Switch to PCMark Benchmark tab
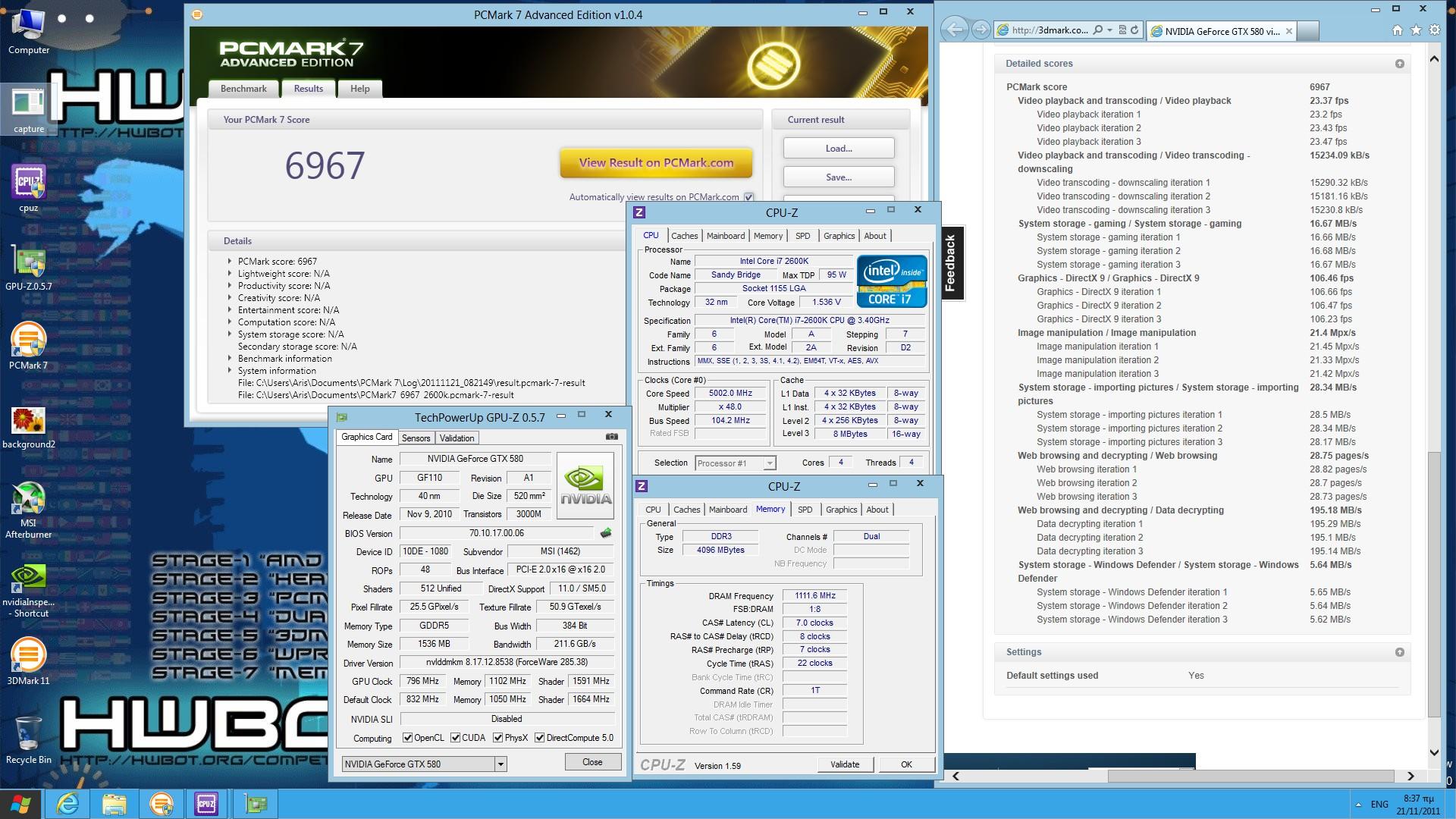Viewport: 1456px width, 819px height. coord(243,89)
